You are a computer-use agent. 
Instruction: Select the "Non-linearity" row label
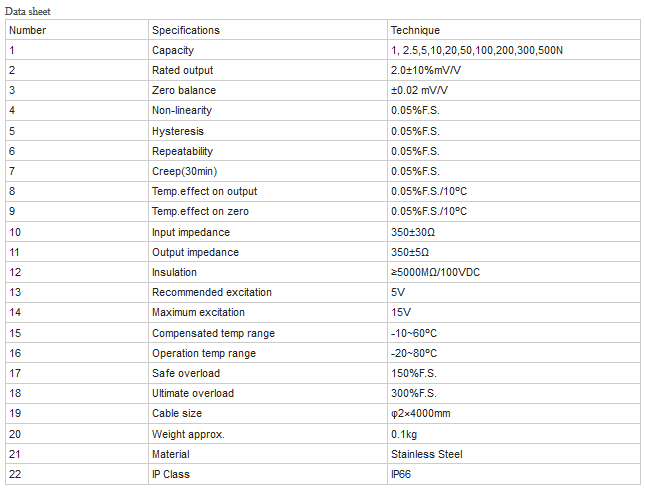pos(182,110)
